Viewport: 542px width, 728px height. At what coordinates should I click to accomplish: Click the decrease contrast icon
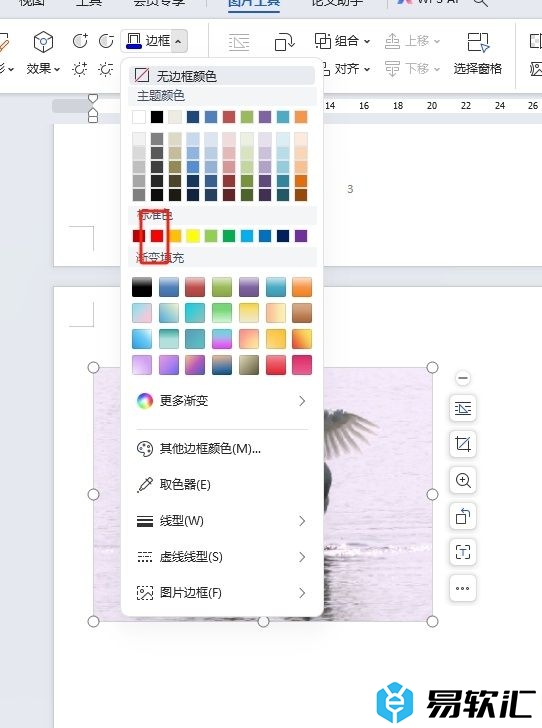106,41
